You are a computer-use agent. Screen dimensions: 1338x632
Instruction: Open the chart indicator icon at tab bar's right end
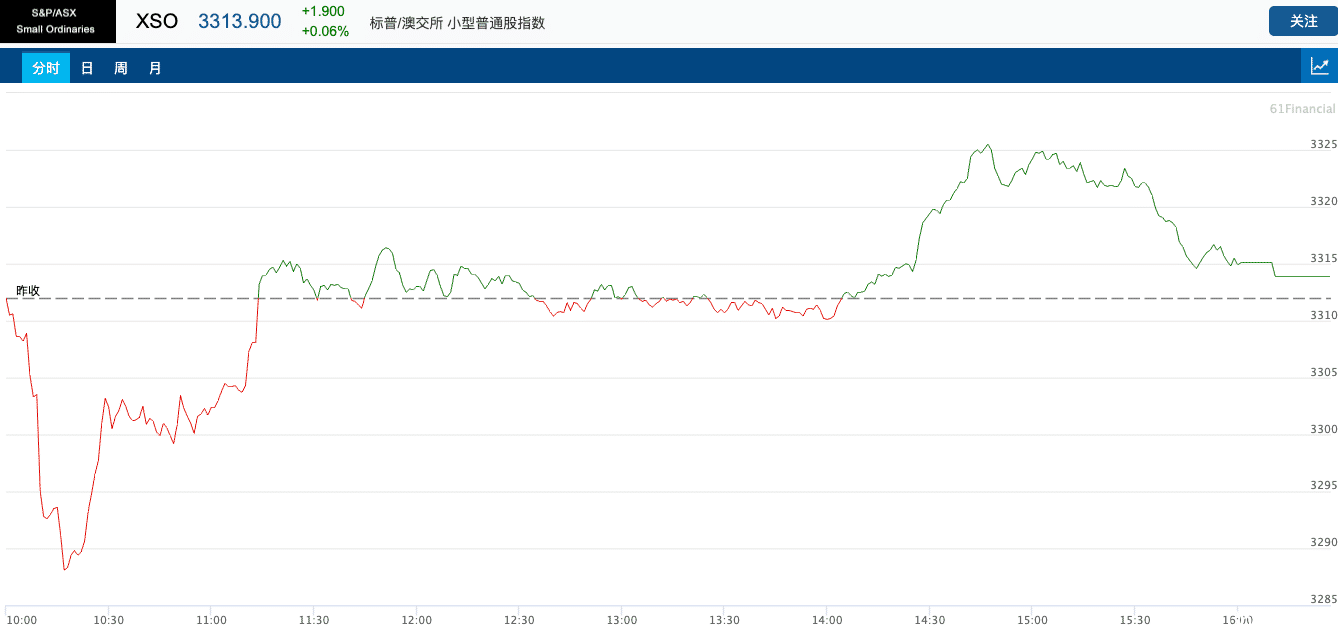tap(1320, 66)
